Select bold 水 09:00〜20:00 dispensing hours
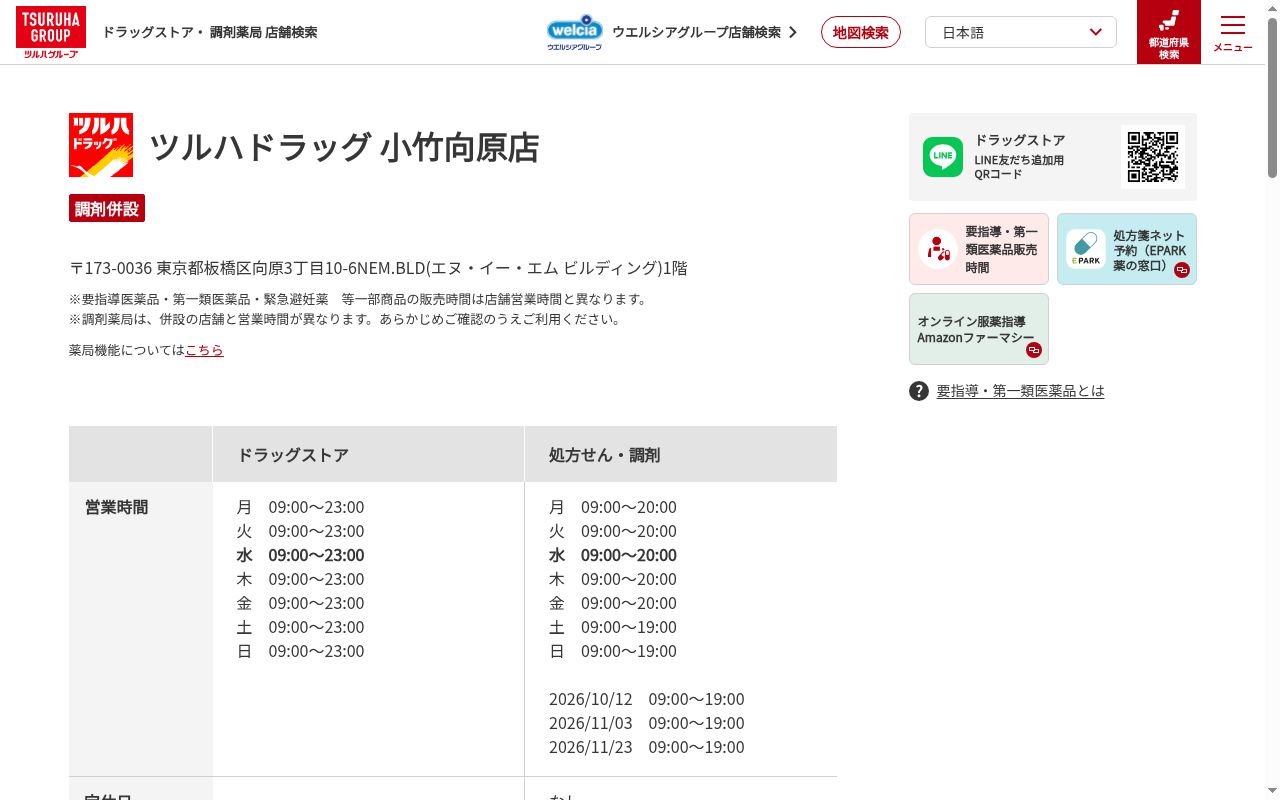This screenshot has width=1280, height=800. [613, 555]
